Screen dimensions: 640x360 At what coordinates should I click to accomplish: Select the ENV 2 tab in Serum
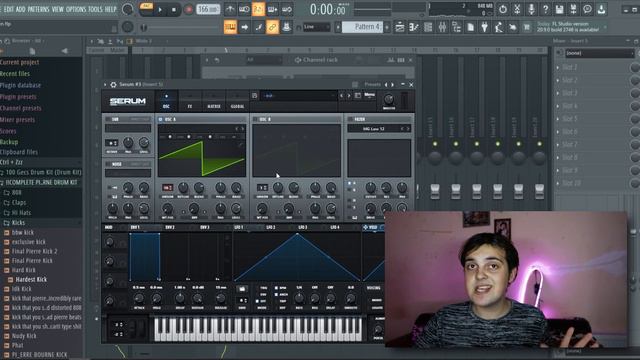[x=169, y=227]
